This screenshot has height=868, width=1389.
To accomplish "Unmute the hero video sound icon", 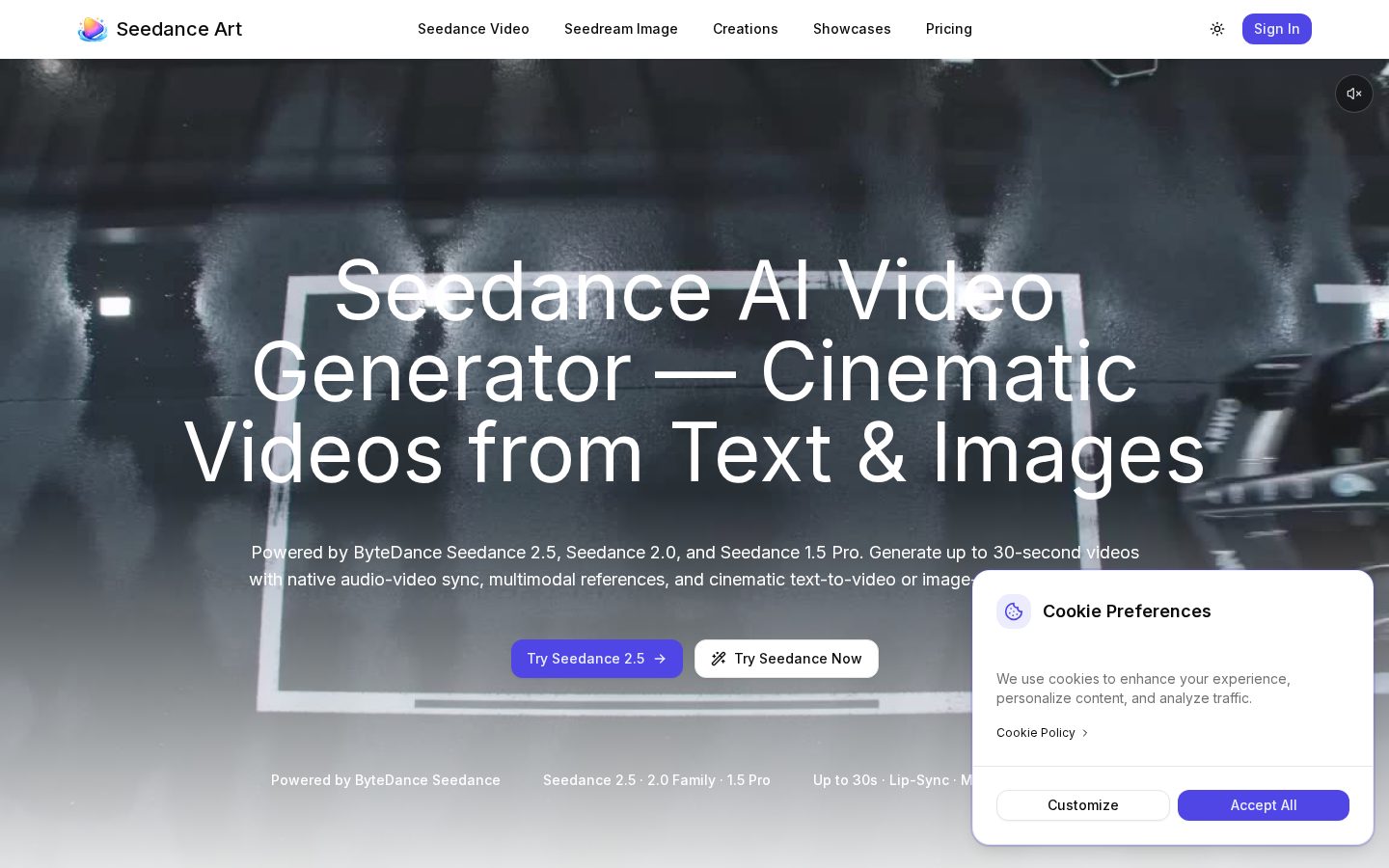I will (x=1354, y=94).
